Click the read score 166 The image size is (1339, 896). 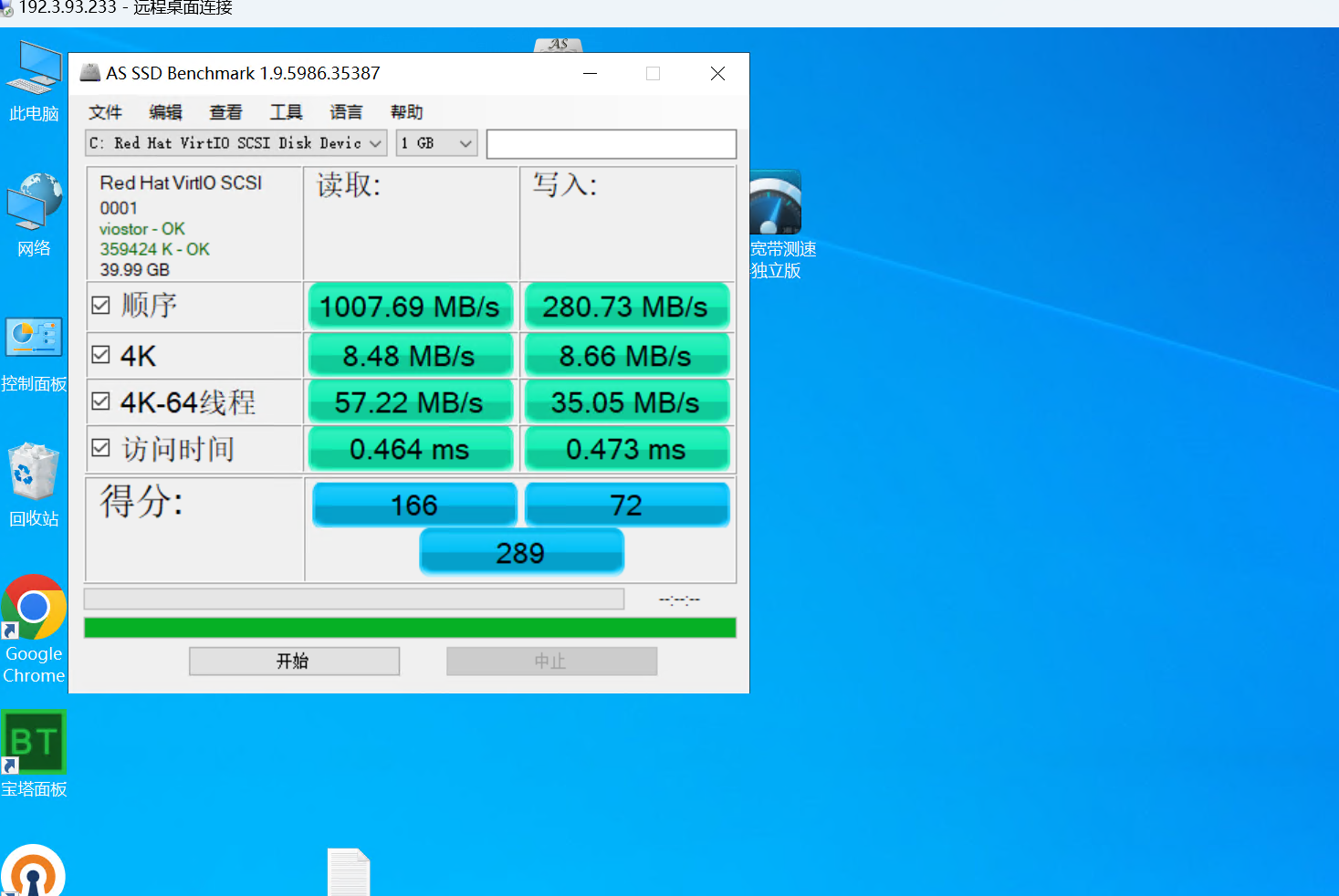coord(414,505)
